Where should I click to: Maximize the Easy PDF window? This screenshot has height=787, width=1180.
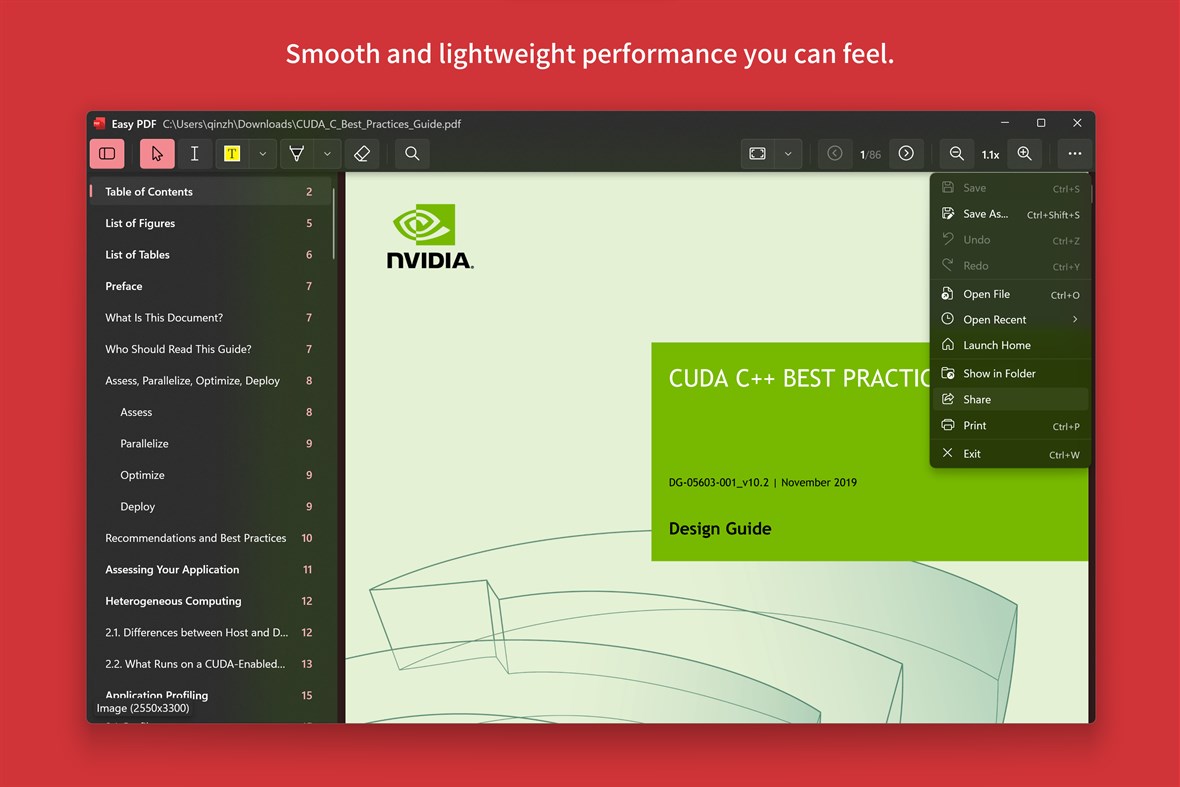(x=1041, y=123)
